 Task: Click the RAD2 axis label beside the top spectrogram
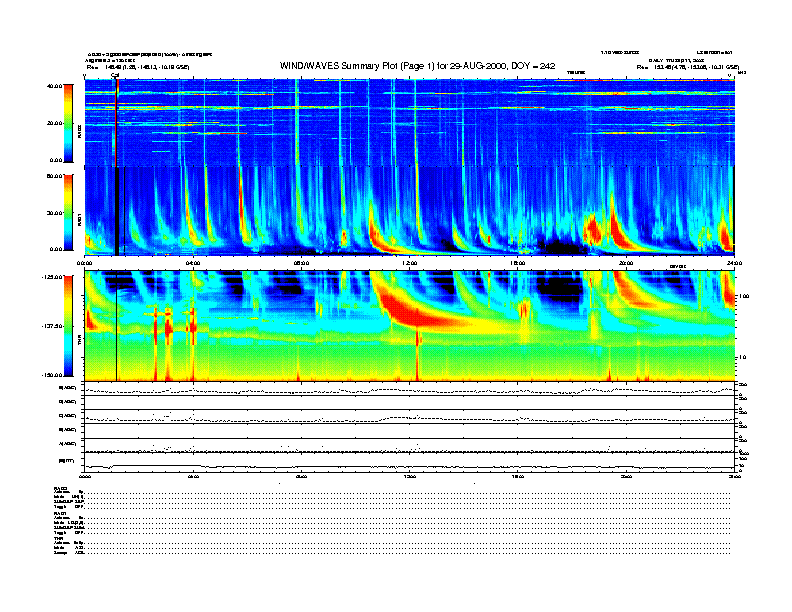click(79, 132)
